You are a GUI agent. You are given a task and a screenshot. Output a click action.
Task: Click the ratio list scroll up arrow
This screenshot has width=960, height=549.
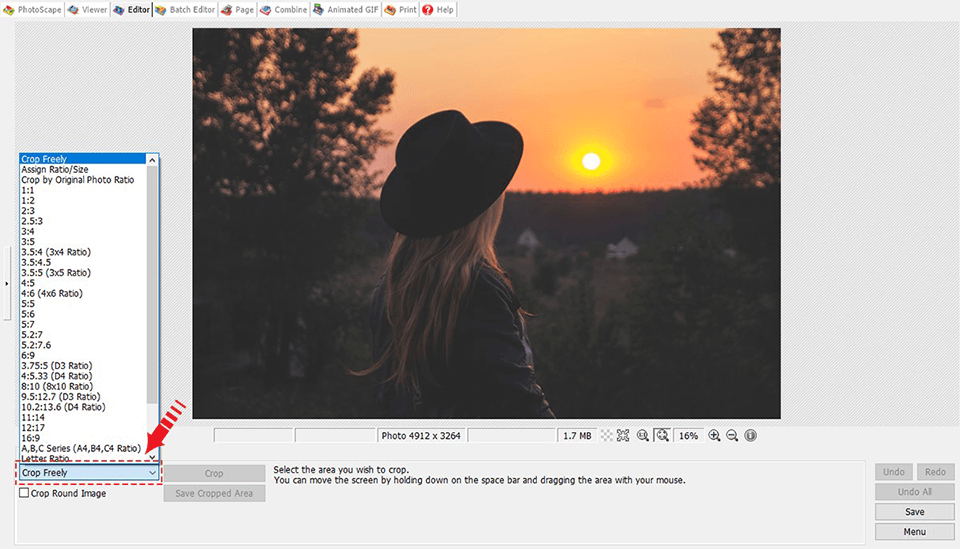[x=152, y=160]
